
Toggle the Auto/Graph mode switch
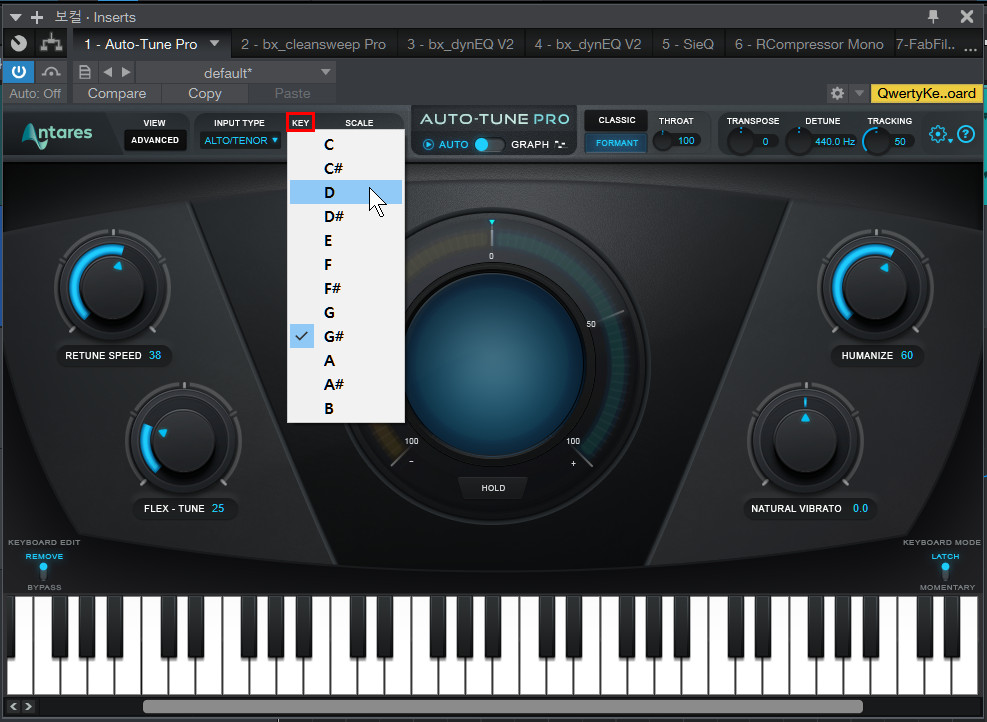(489, 145)
